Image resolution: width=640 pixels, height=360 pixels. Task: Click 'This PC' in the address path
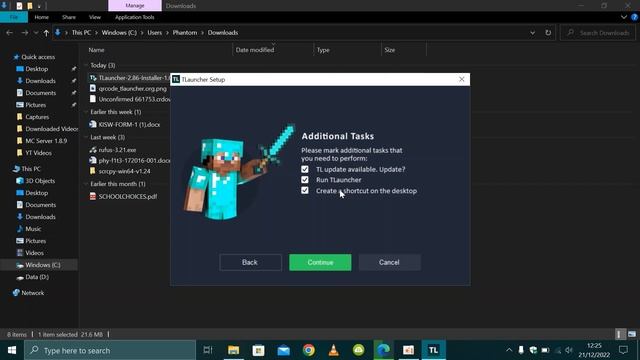(81, 33)
